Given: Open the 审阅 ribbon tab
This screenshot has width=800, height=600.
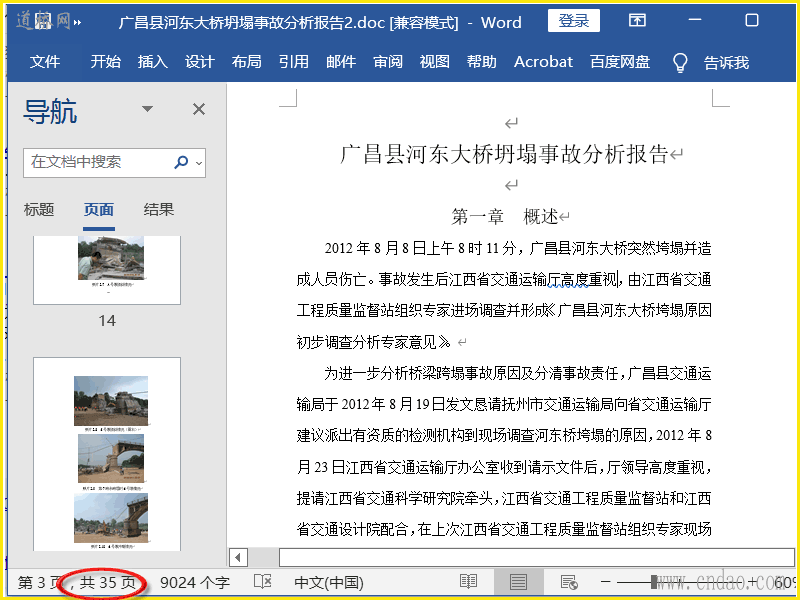Looking at the screenshot, I should point(388,62).
